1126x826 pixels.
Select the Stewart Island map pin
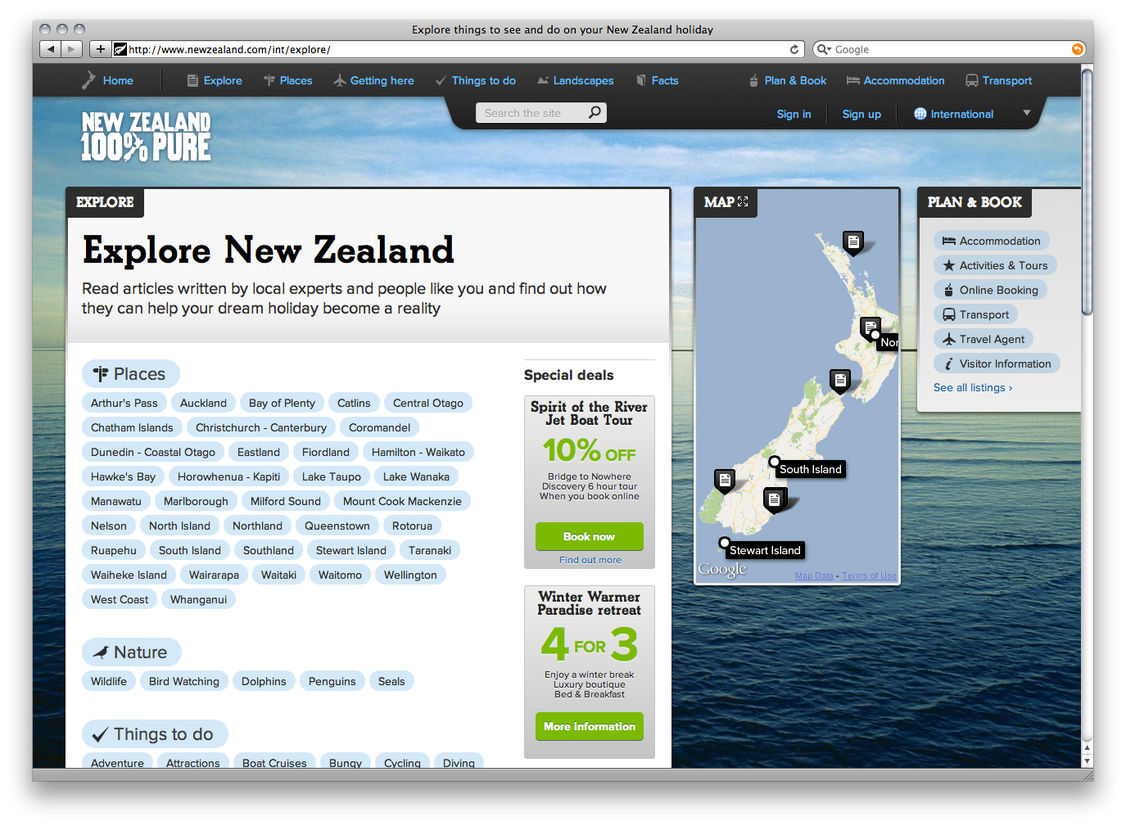click(x=725, y=543)
